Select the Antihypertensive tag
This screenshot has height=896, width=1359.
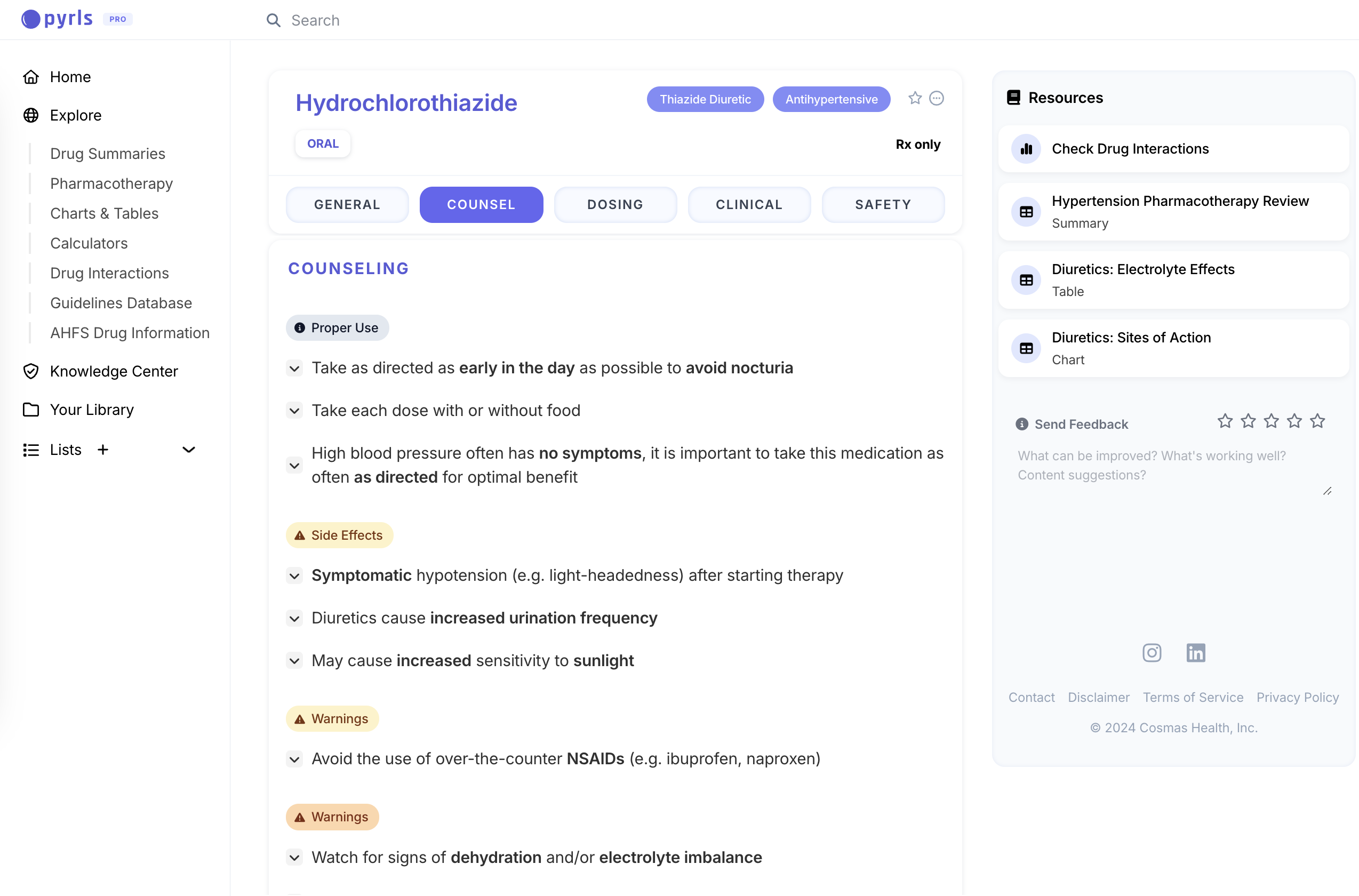(831, 99)
